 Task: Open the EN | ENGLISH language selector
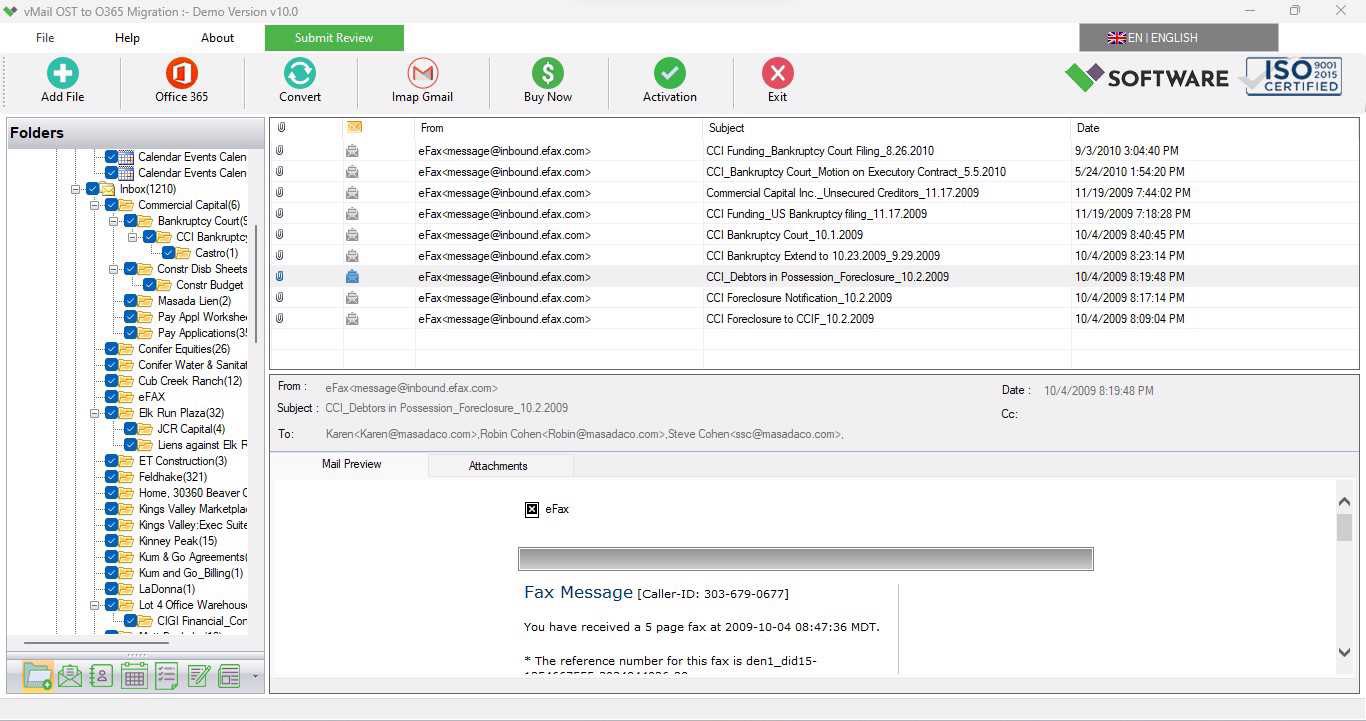coord(1178,38)
